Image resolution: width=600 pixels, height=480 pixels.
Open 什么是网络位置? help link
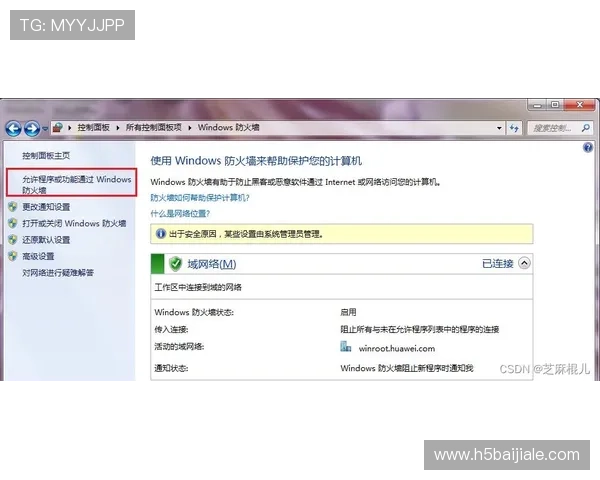[x=180, y=214]
